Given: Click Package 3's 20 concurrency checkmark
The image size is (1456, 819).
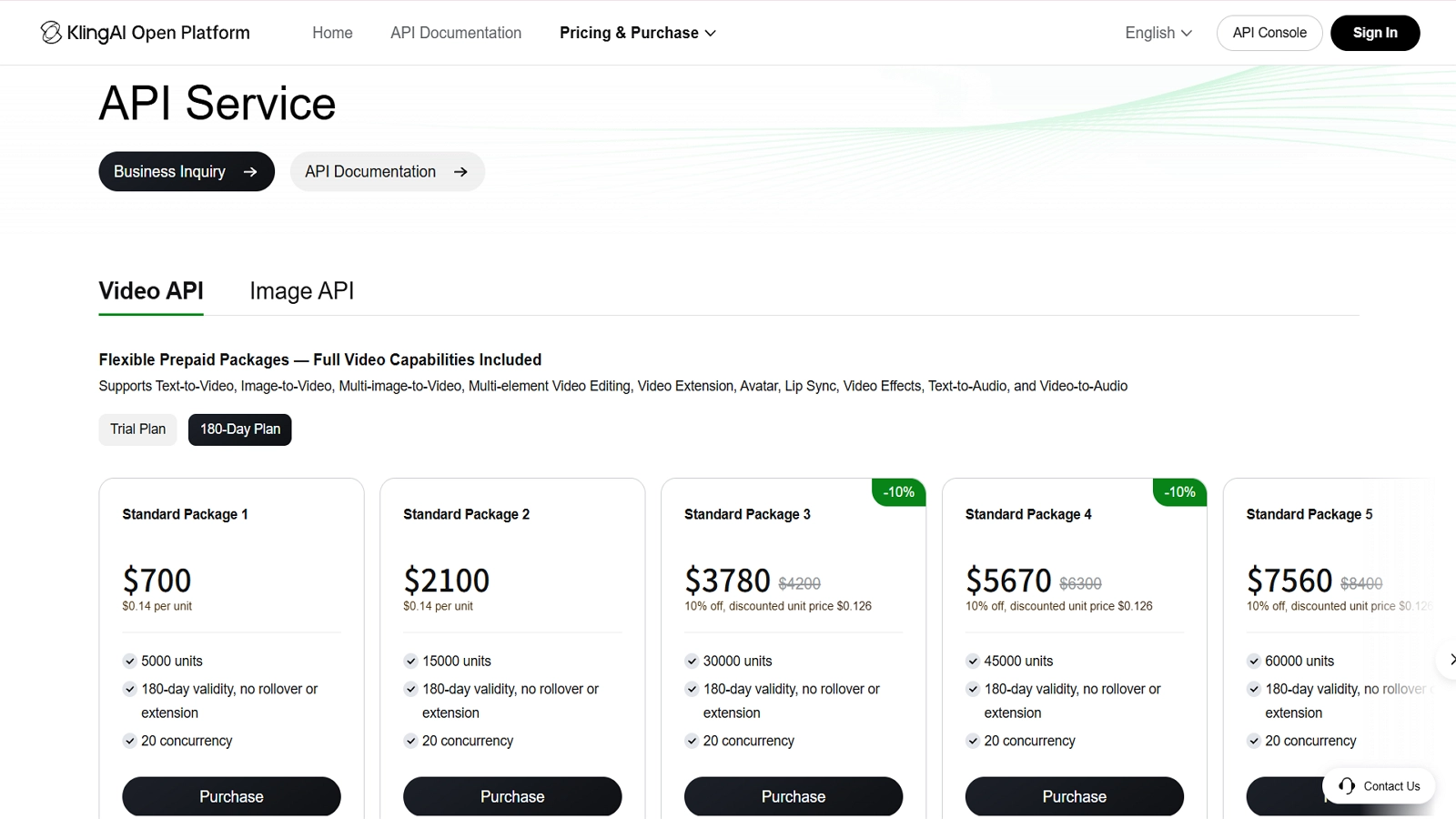Looking at the screenshot, I should point(692,741).
